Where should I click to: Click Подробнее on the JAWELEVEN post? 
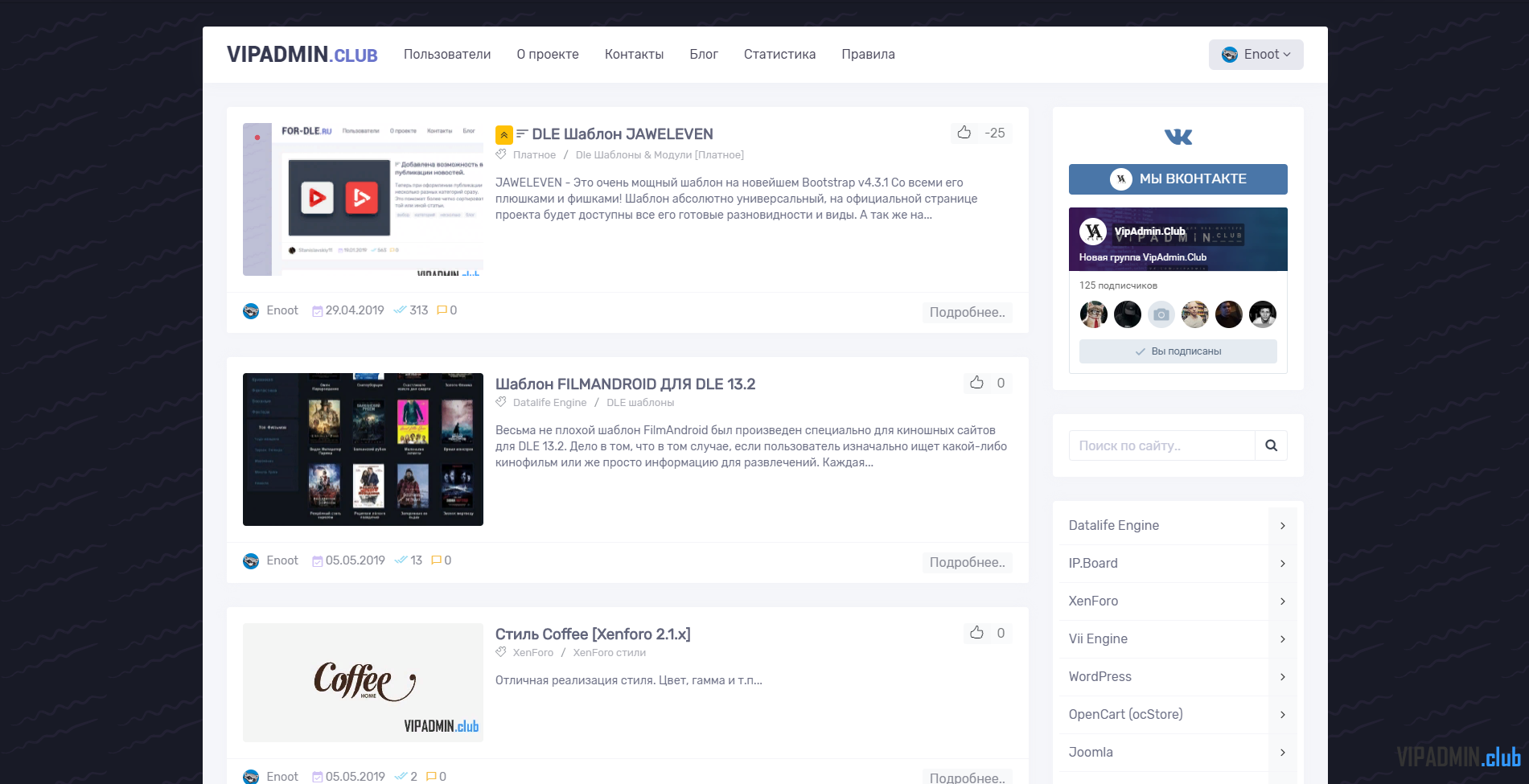point(967,313)
